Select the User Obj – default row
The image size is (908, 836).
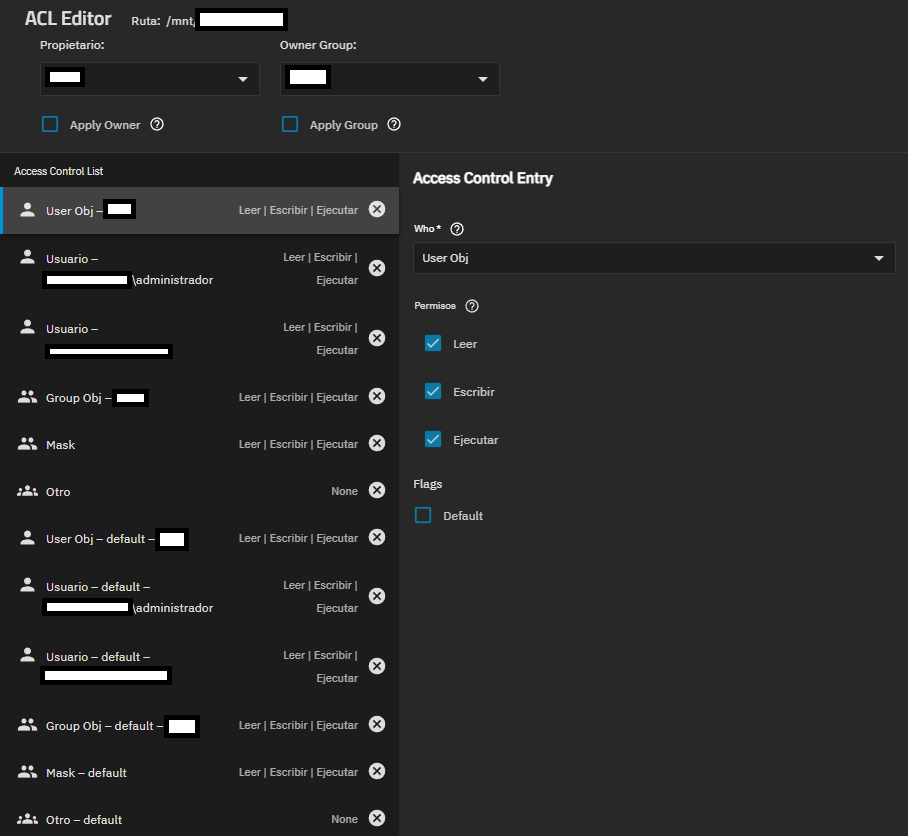(x=200, y=538)
